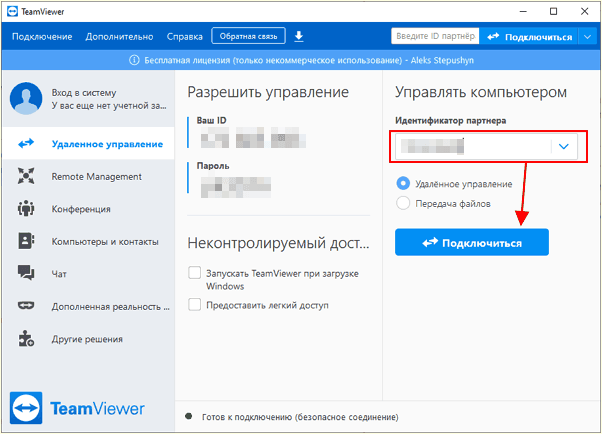The image size is (602, 434).
Task: Minimize the TeamViewer window
Action: (x=523, y=12)
